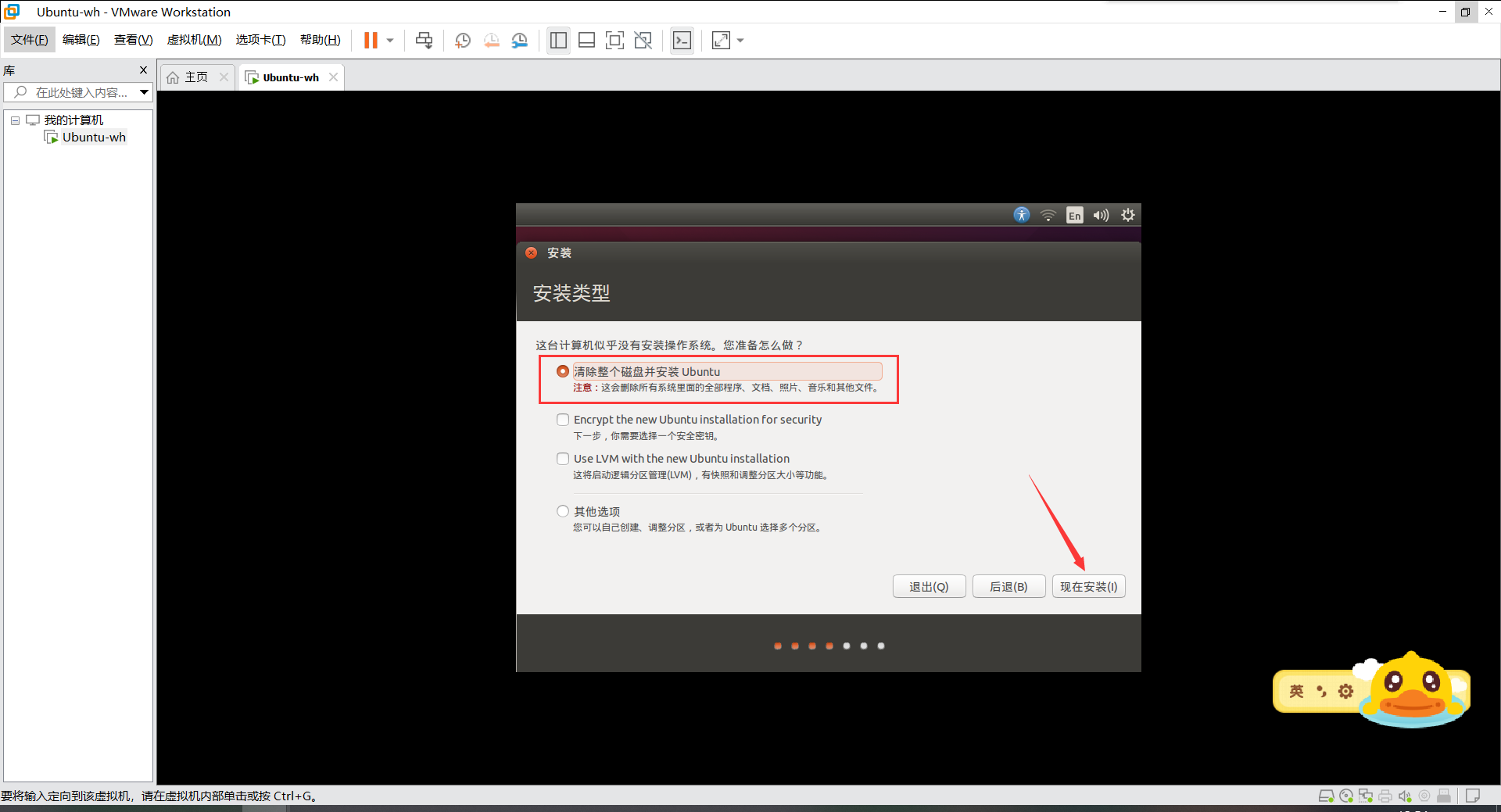Open the 帮助(H) menu

321,40
